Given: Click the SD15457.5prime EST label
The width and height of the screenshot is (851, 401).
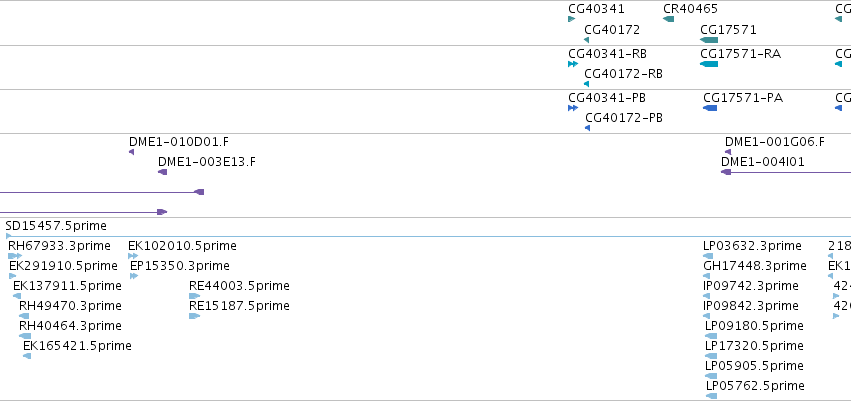Looking at the screenshot, I should 56,226.
